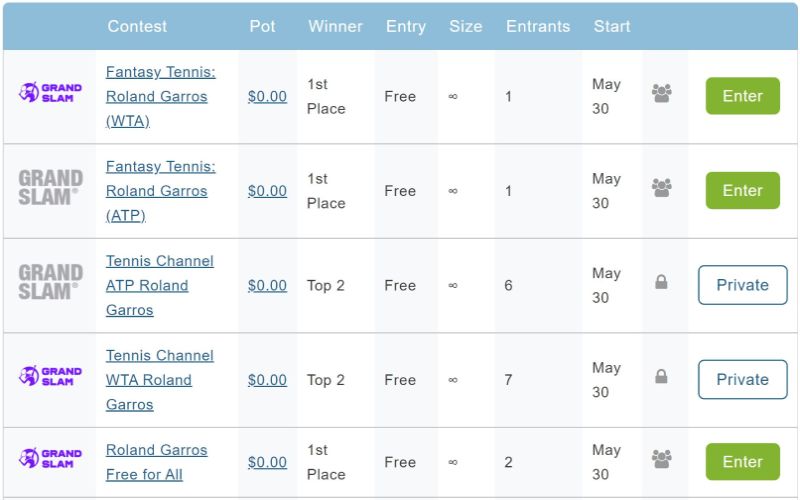This screenshot has height=500, width=800.
Task: Open Tennis Channel WTA Roland Garros link
Action: pyautogui.click(x=160, y=380)
